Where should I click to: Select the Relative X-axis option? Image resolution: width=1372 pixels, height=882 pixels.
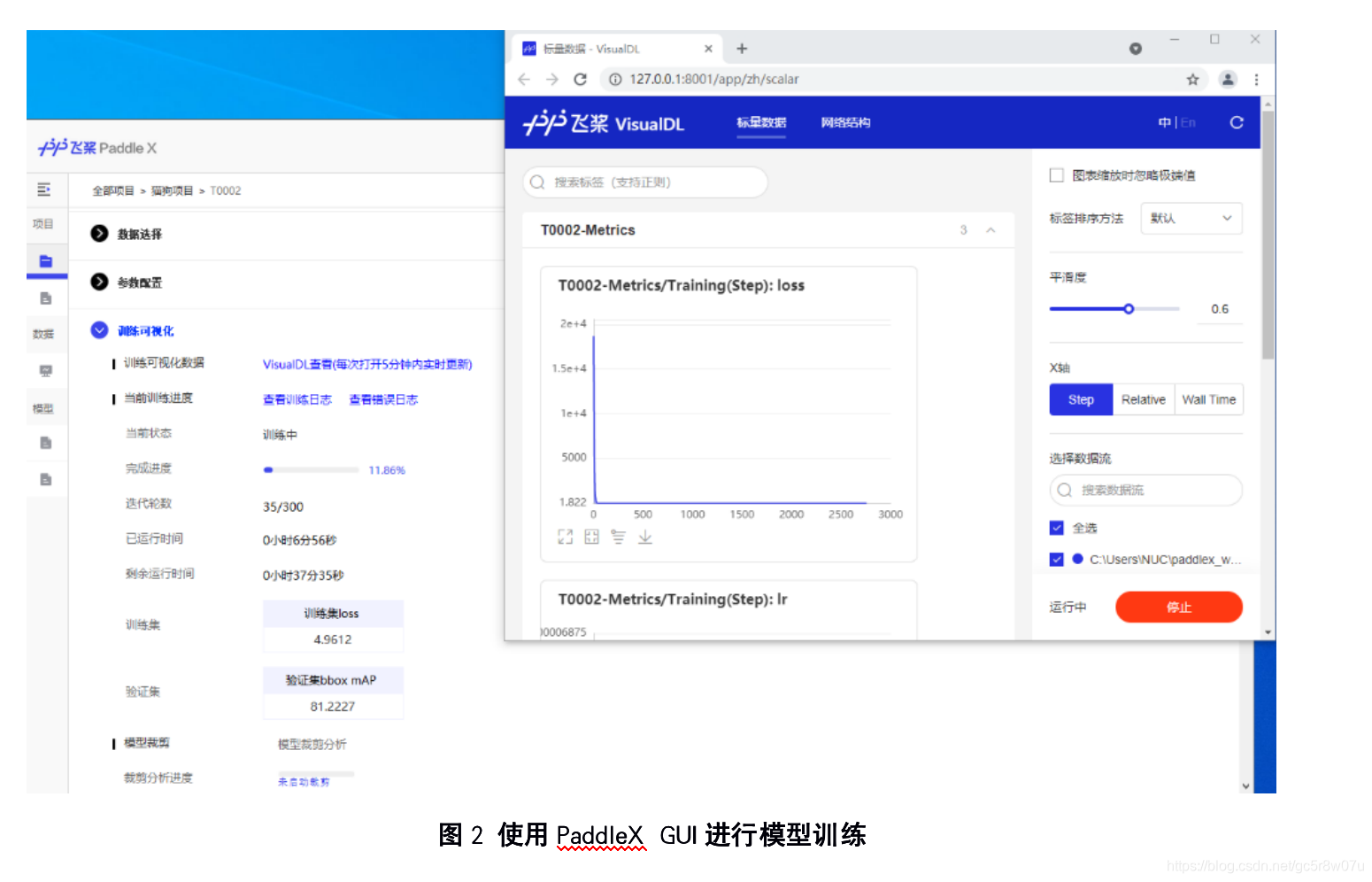1144,399
